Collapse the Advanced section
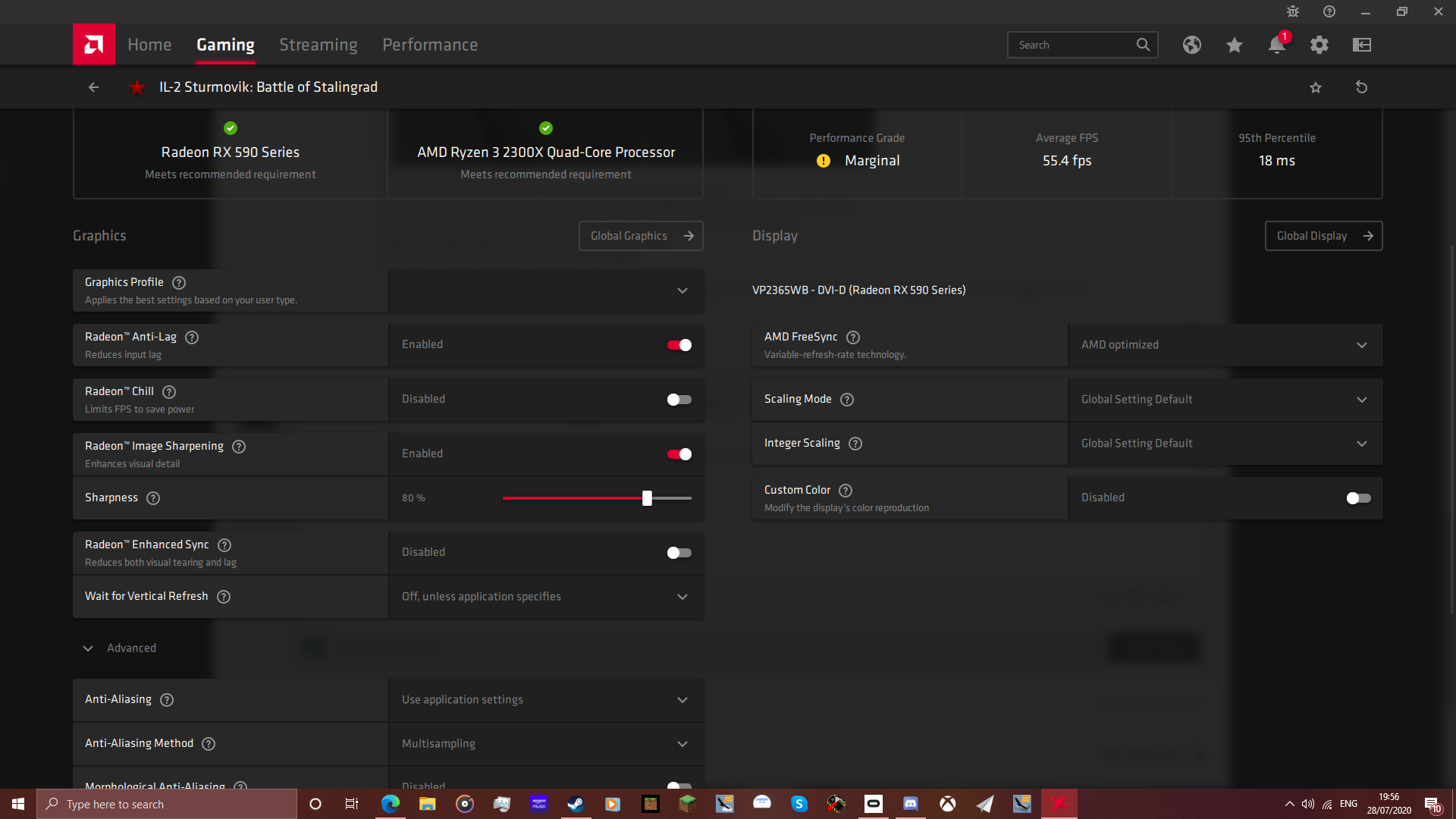This screenshot has height=819, width=1456. pos(89,648)
